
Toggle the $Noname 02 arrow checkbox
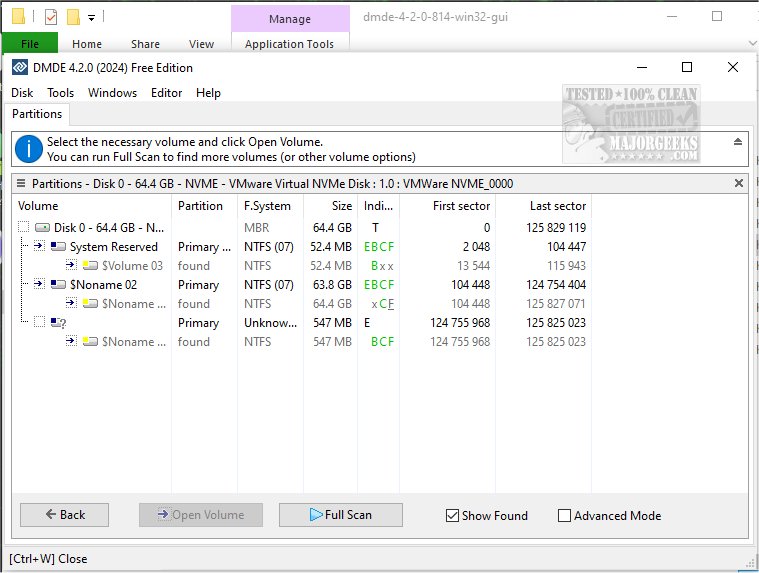click(39, 284)
